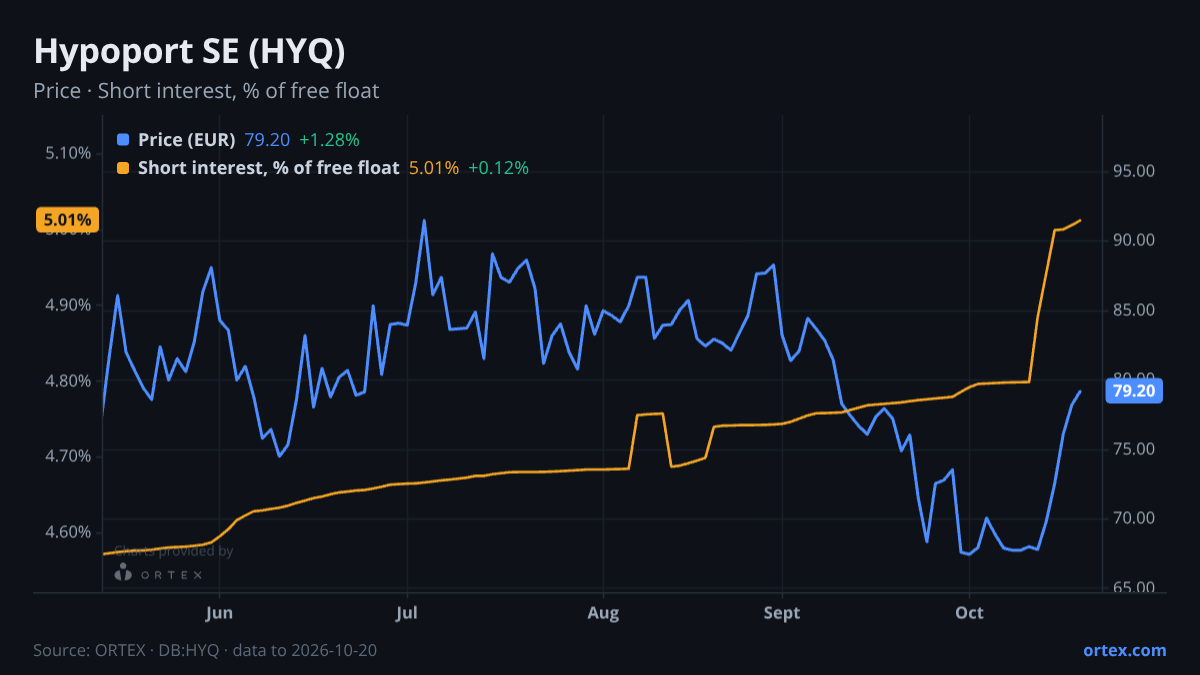
Task: Click the Hypoport SE (HYQ) chart title
Action: tap(190, 52)
